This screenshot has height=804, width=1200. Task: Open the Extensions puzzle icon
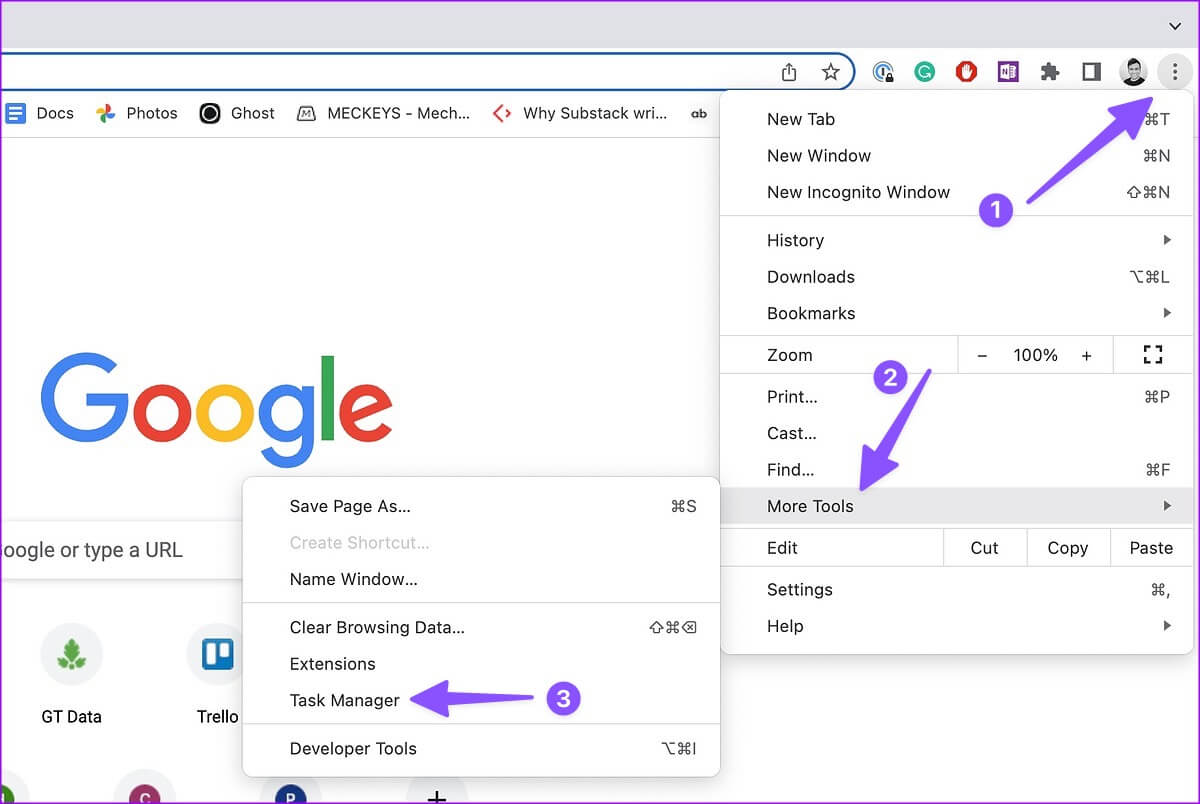pyautogui.click(x=1049, y=72)
